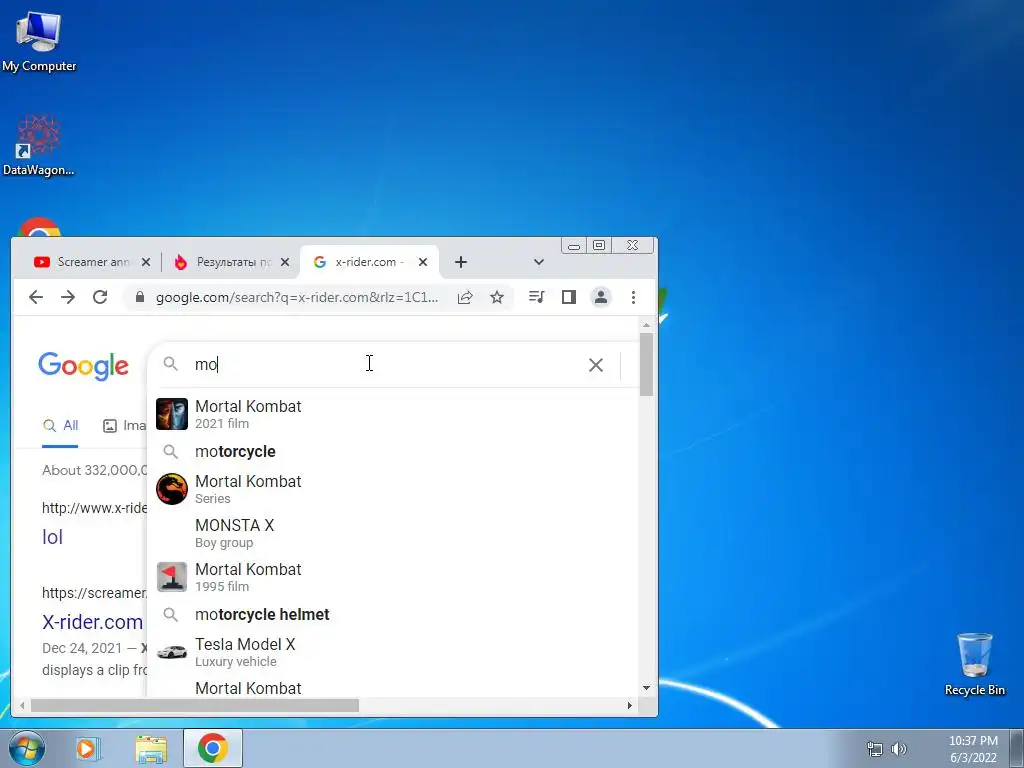
Task: Reload the current Google page
Action: pos(100,297)
